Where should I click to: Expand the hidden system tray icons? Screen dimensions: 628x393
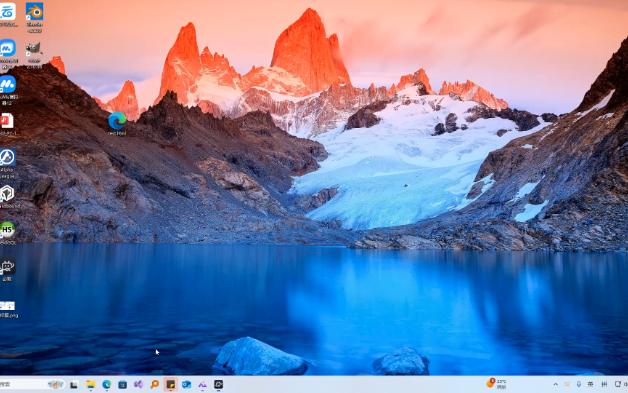(x=556, y=385)
